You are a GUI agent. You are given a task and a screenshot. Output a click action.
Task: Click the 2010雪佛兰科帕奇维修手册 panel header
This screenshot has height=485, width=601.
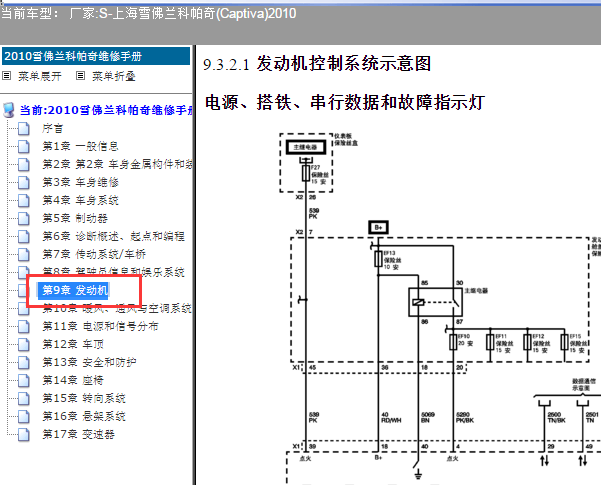click(x=96, y=56)
